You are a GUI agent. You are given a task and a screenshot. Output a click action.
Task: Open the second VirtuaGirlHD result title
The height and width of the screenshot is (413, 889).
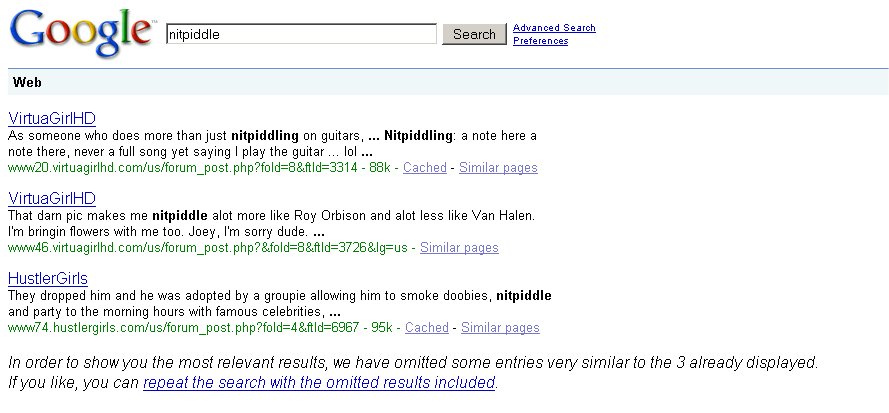coord(51,198)
